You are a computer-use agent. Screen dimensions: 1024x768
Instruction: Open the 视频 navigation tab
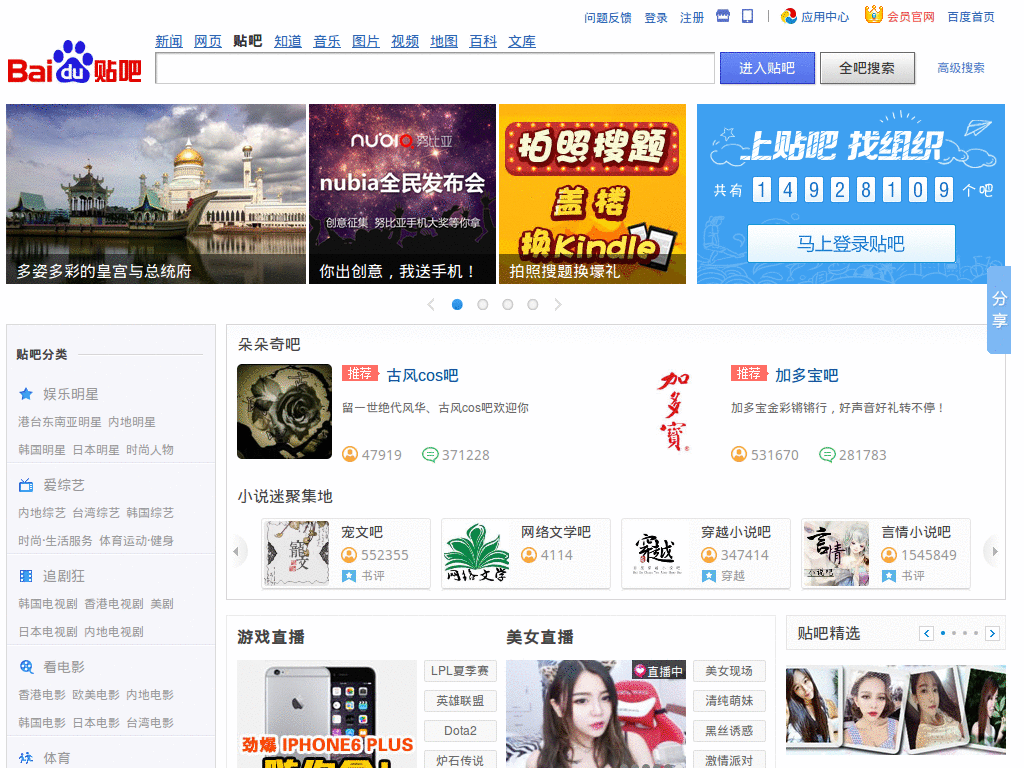pos(405,41)
